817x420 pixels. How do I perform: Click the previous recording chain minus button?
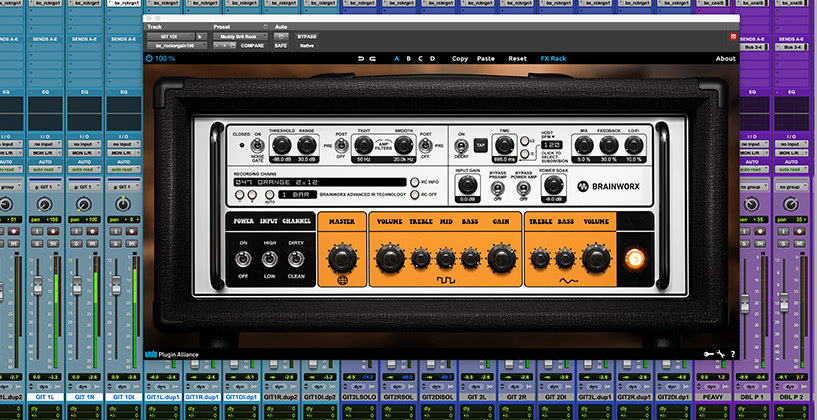(x=240, y=195)
